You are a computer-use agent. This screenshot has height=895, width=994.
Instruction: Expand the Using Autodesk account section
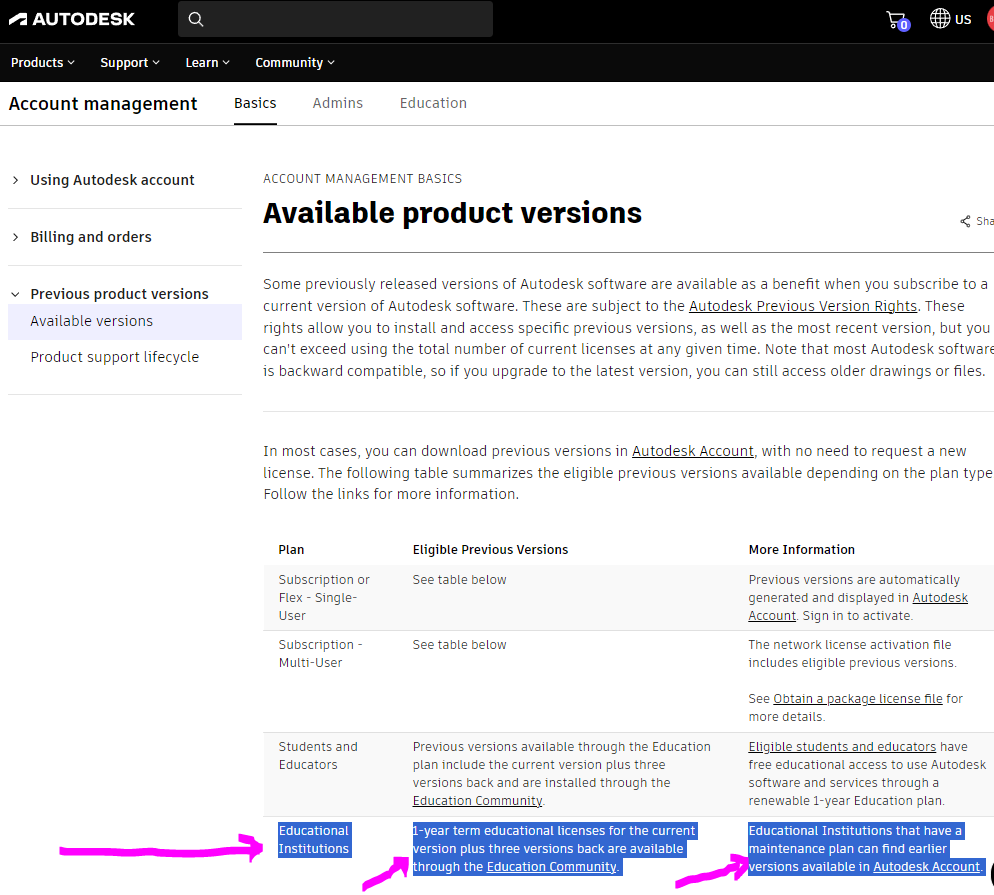point(111,179)
